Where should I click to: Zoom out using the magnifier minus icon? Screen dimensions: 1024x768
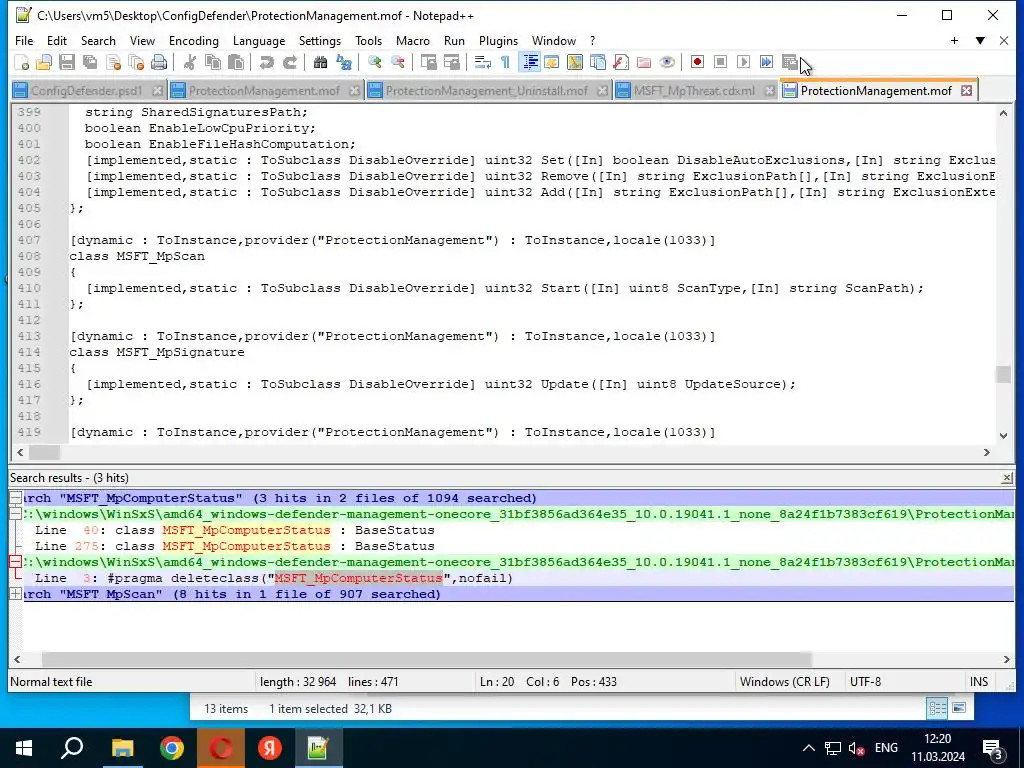click(x=397, y=62)
